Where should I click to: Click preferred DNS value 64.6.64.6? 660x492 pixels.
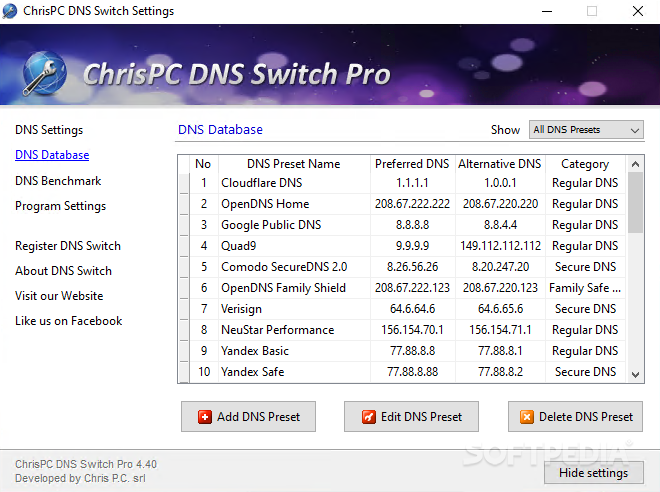click(412, 309)
